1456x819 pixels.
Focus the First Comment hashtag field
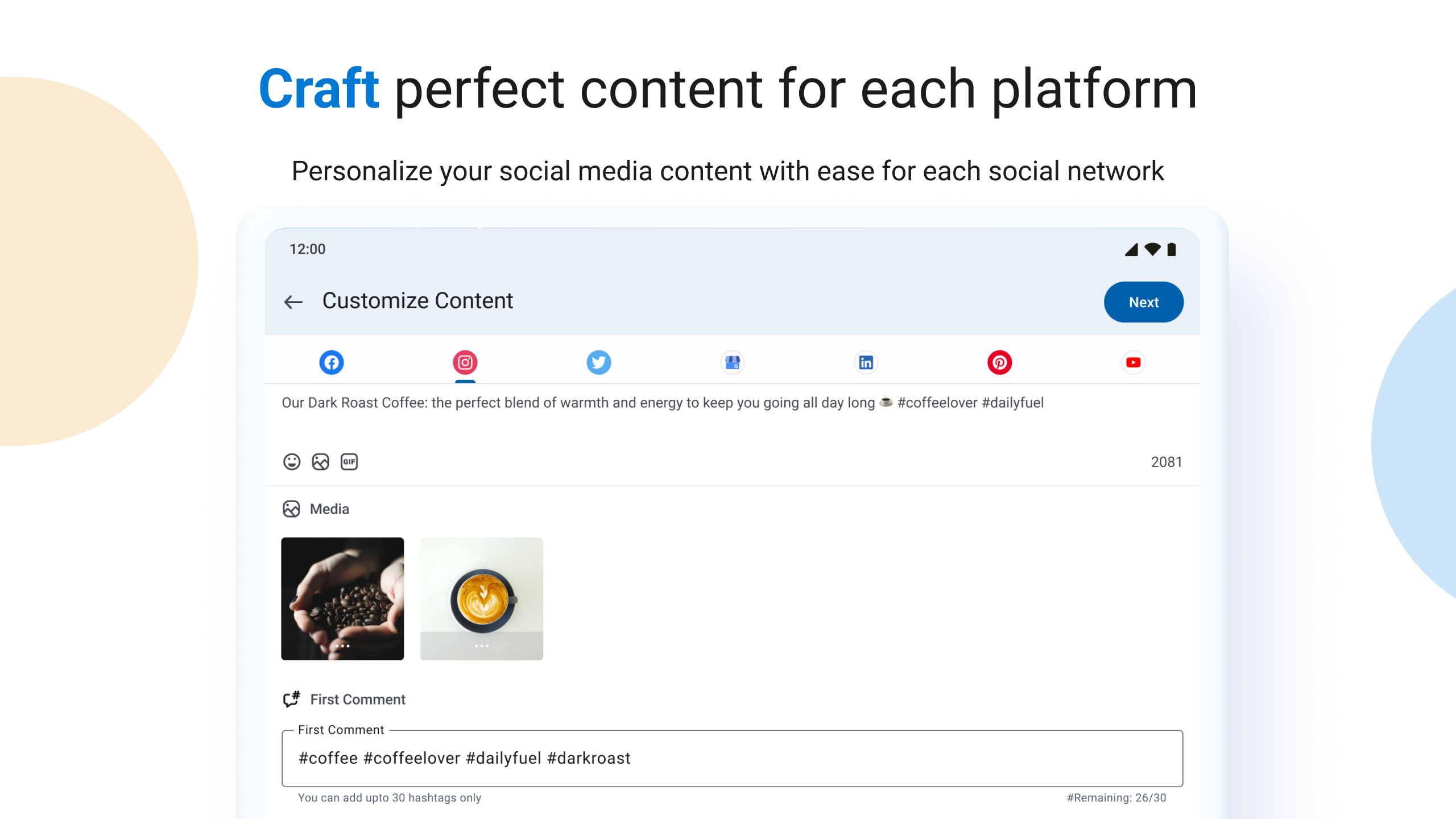[733, 759]
